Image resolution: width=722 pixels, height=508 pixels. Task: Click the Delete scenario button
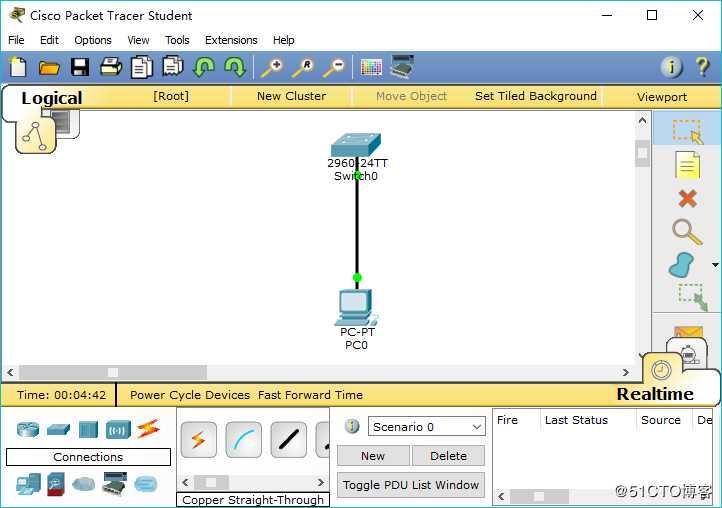point(448,456)
